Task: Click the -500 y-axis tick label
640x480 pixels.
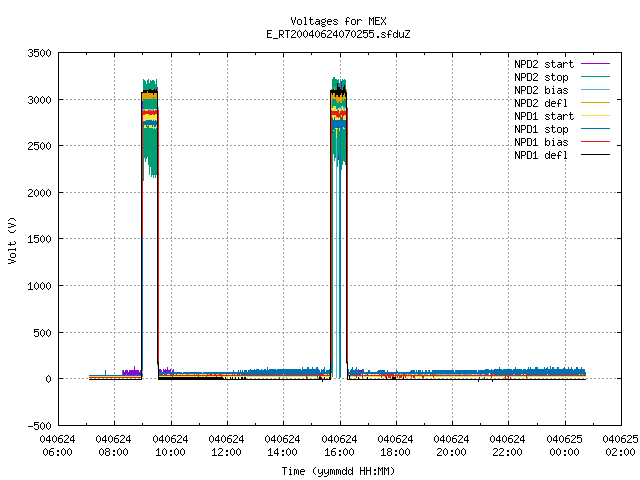Action: pos(39,426)
